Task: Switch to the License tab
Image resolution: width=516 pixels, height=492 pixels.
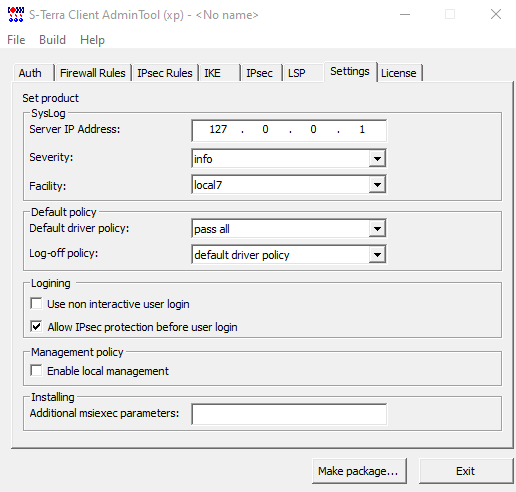Action: click(x=399, y=73)
